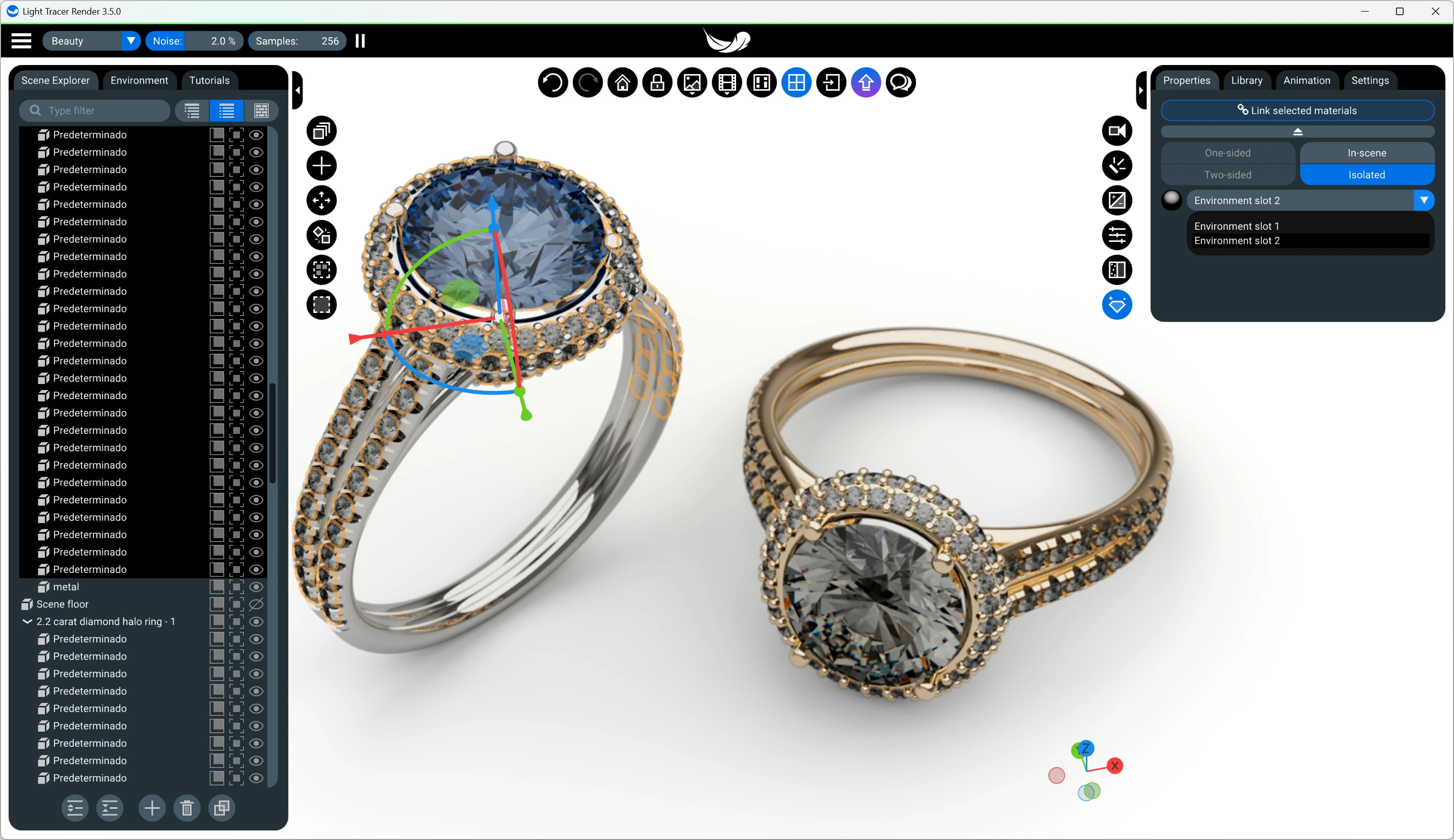This screenshot has width=1454, height=840.
Task: Open the hamburger main menu
Action: tap(21, 41)
